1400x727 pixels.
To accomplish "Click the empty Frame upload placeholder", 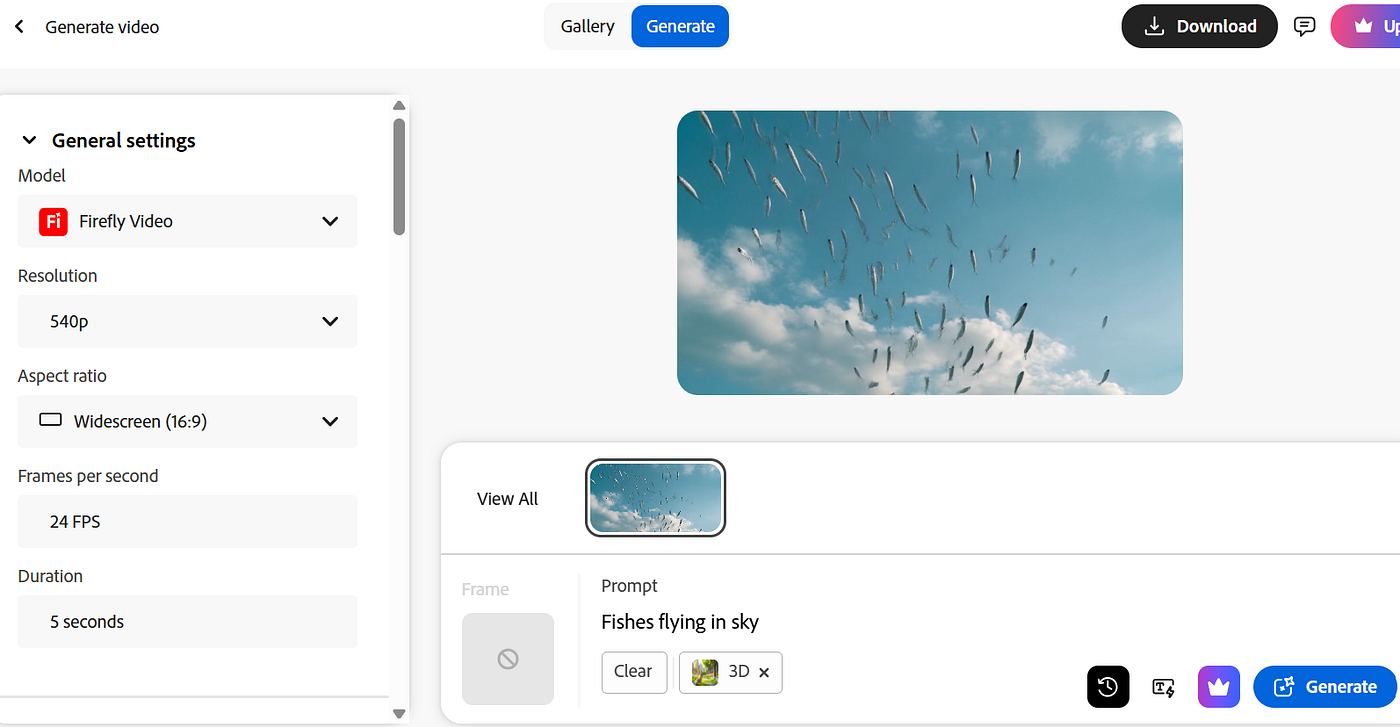I will coord(507,659).
